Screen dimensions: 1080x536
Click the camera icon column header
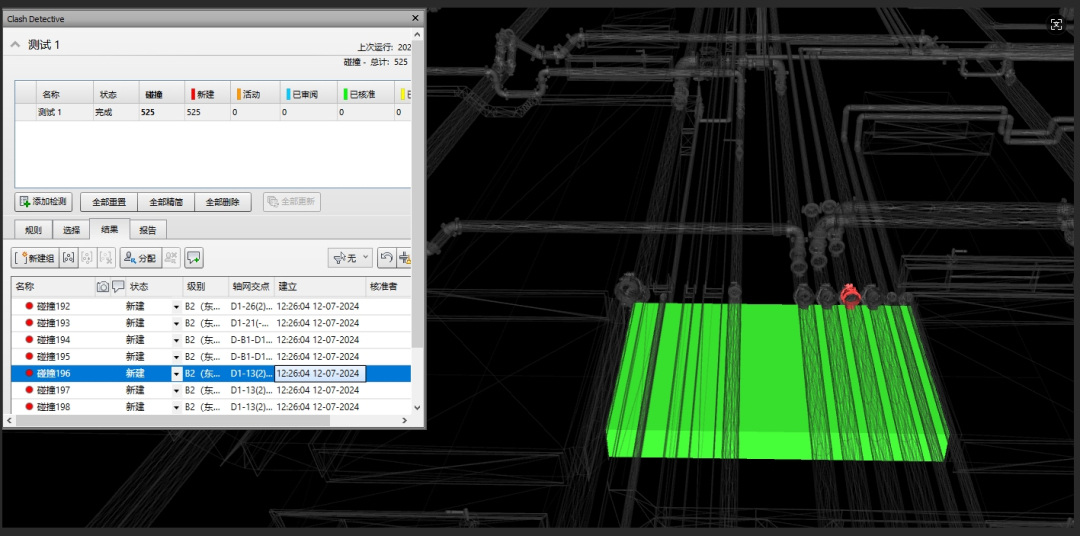coord(103,287)
